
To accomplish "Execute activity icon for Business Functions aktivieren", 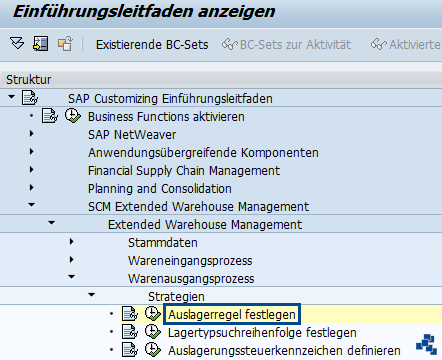I will click(x=73, y=116).
